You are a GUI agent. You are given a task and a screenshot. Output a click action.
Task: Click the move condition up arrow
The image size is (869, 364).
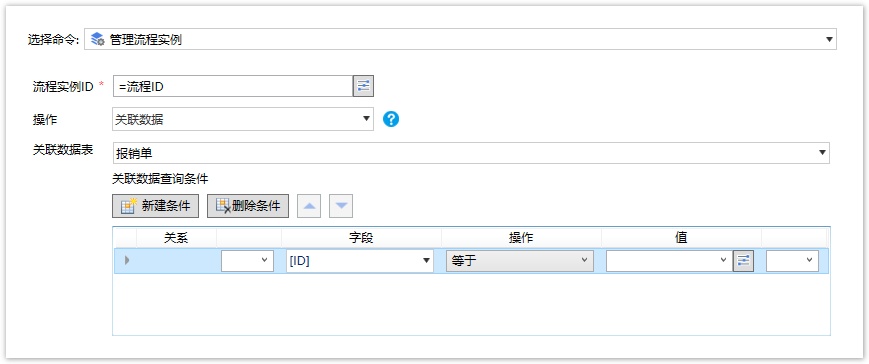coord(309,206)
